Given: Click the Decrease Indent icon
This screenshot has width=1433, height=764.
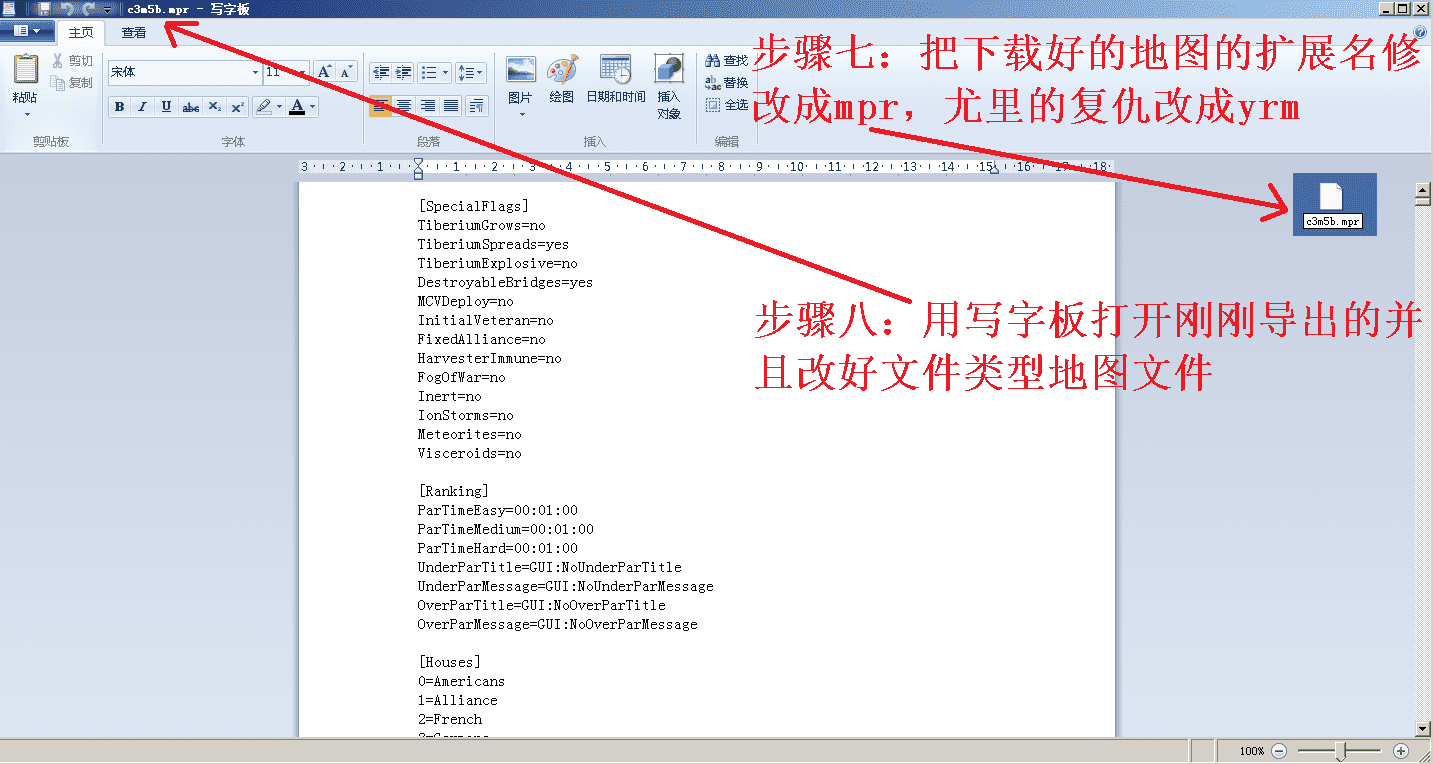Looking at the screenshot, I should [x=380, y=72].
